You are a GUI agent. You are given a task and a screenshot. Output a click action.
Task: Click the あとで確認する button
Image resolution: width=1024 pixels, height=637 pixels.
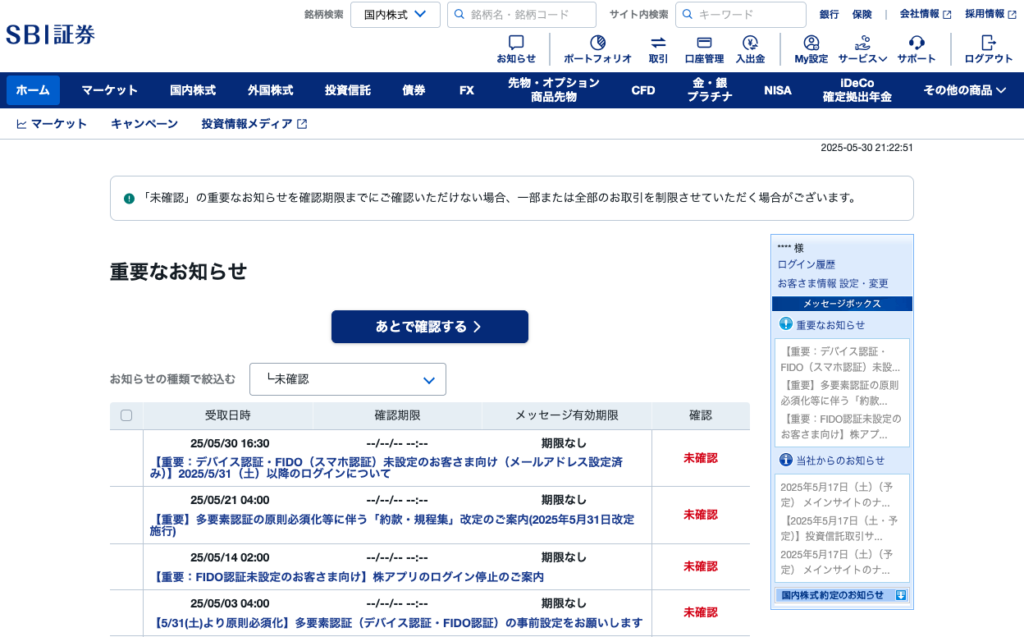430,327
